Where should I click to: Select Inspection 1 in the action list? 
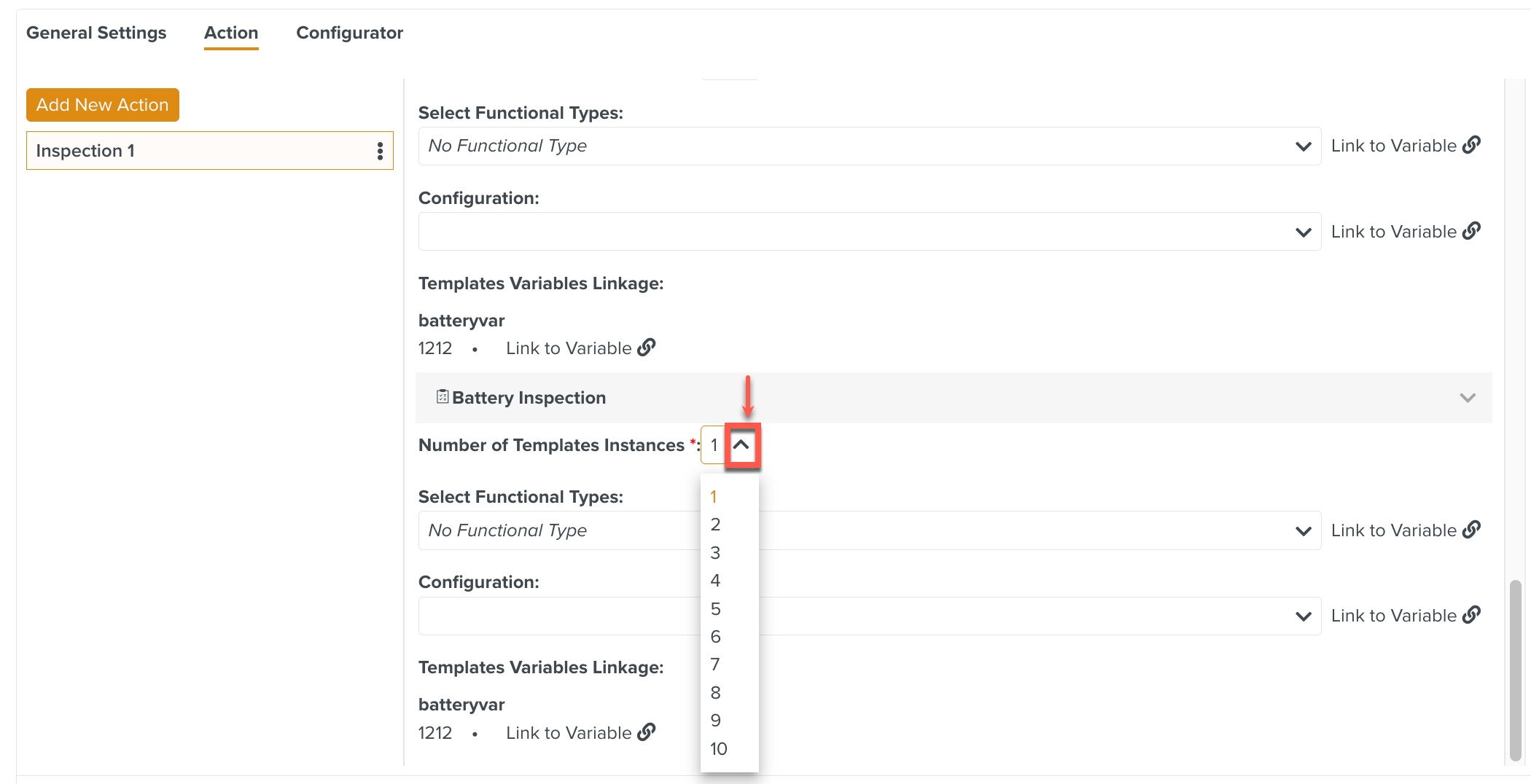[x=197, y=151]
